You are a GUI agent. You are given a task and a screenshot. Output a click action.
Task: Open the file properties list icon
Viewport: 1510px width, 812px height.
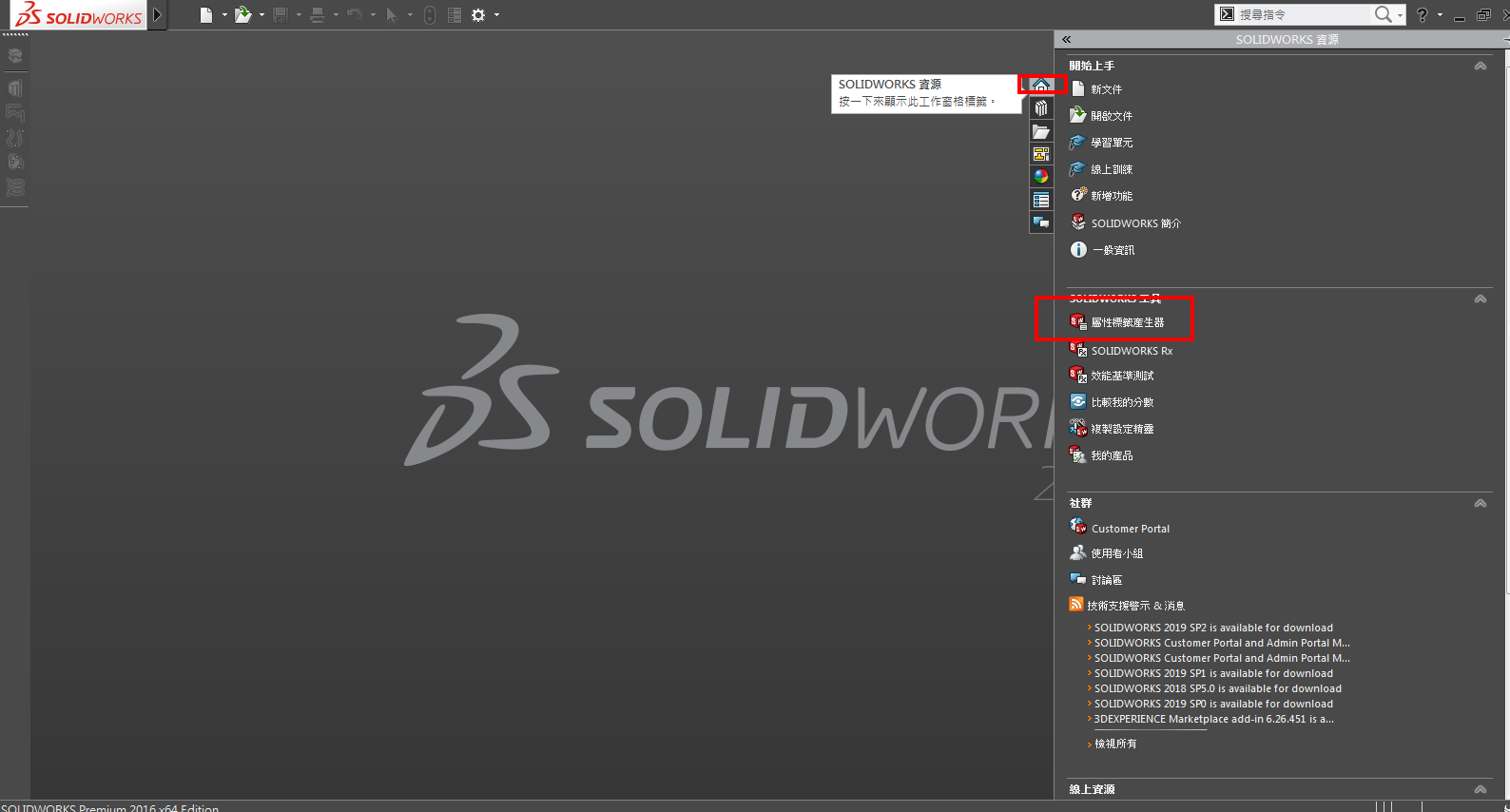(455, 14)
